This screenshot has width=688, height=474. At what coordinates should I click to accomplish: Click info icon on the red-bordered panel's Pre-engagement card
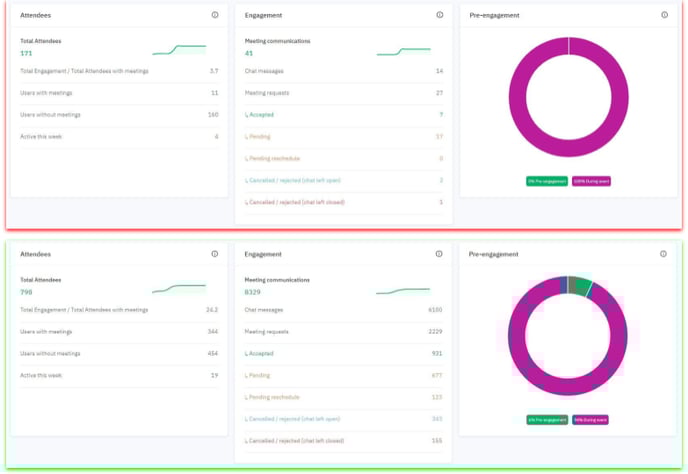(665, 15)
